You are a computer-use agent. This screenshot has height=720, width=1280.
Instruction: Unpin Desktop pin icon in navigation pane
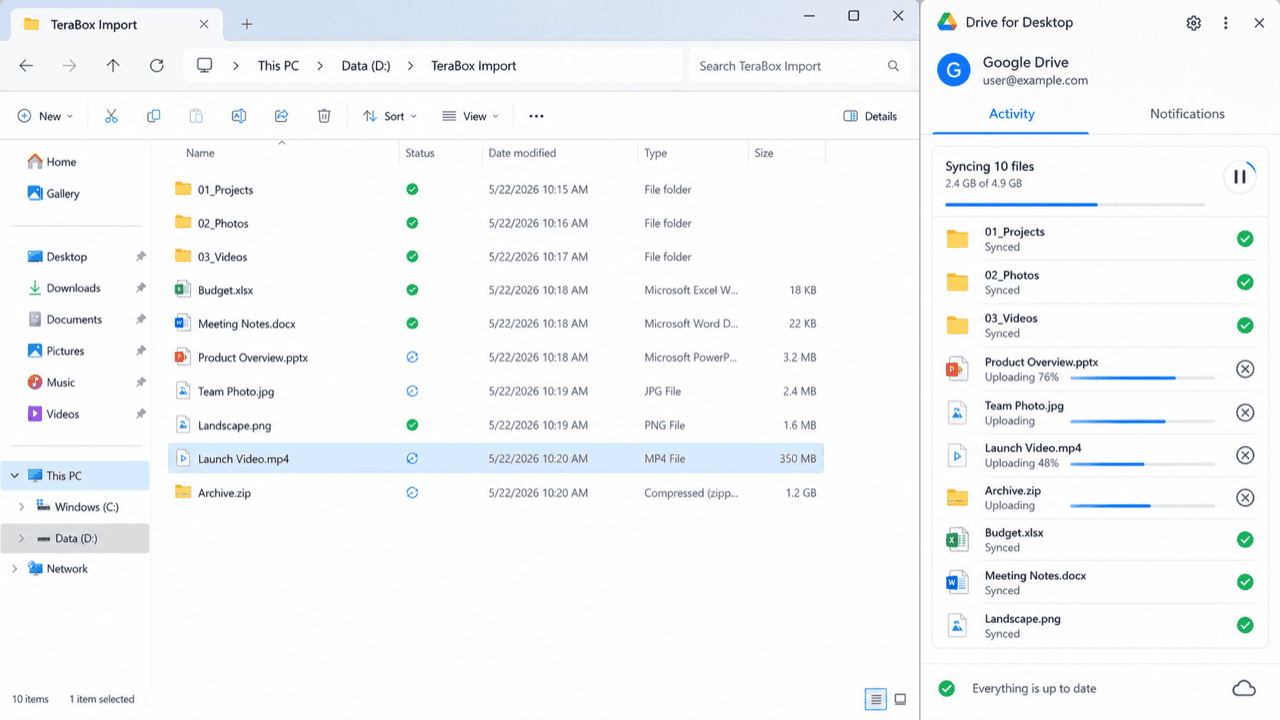141,257
